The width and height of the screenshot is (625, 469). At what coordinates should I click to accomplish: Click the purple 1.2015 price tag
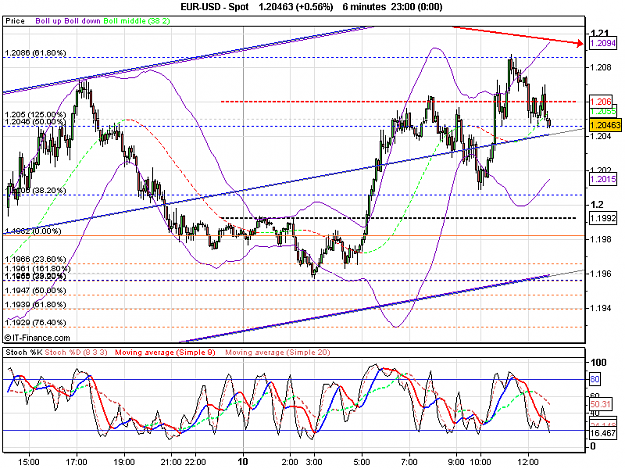pos(603,179)
